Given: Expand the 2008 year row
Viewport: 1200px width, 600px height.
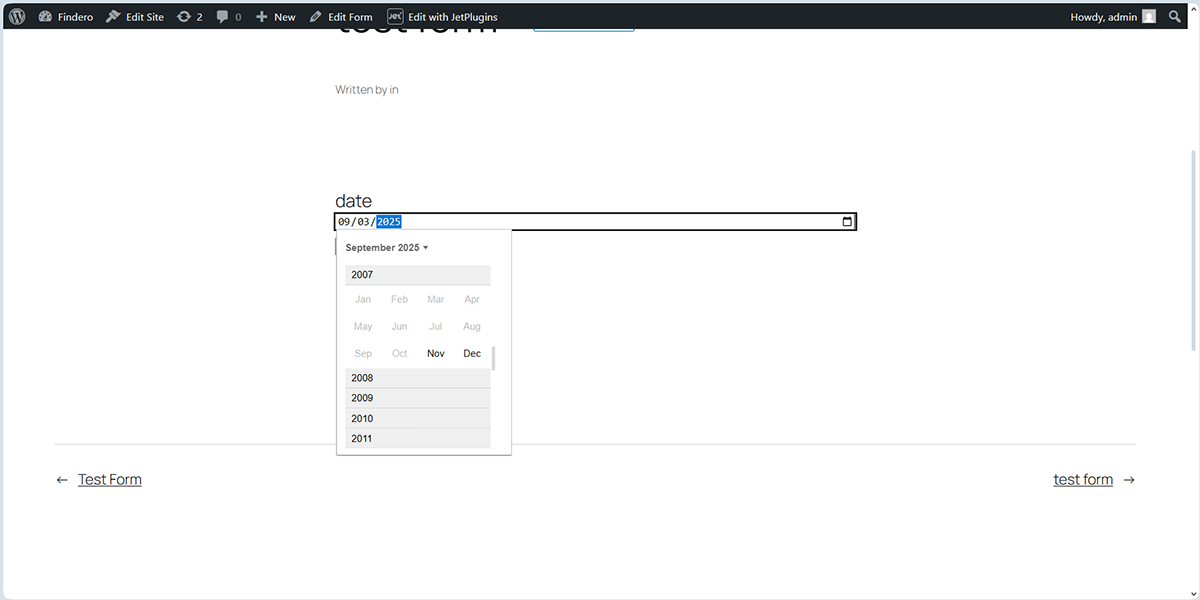Looking at the screenshot, I should (x=418, y=378).
